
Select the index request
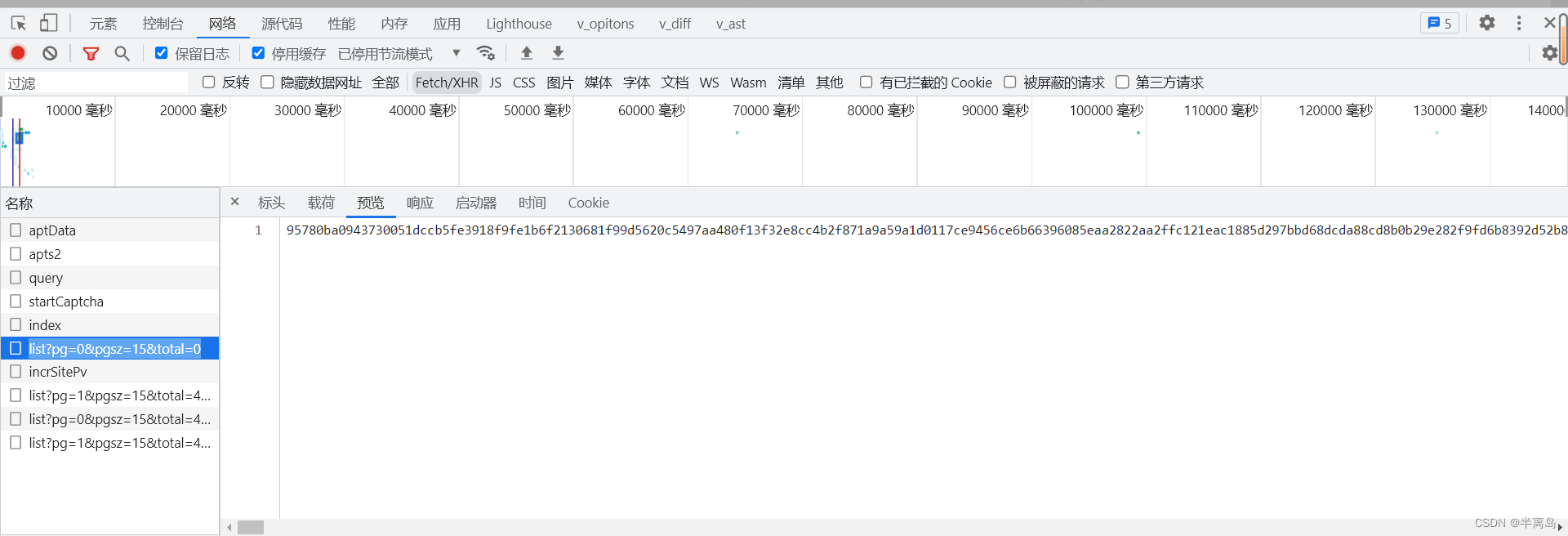click(109, 325)
